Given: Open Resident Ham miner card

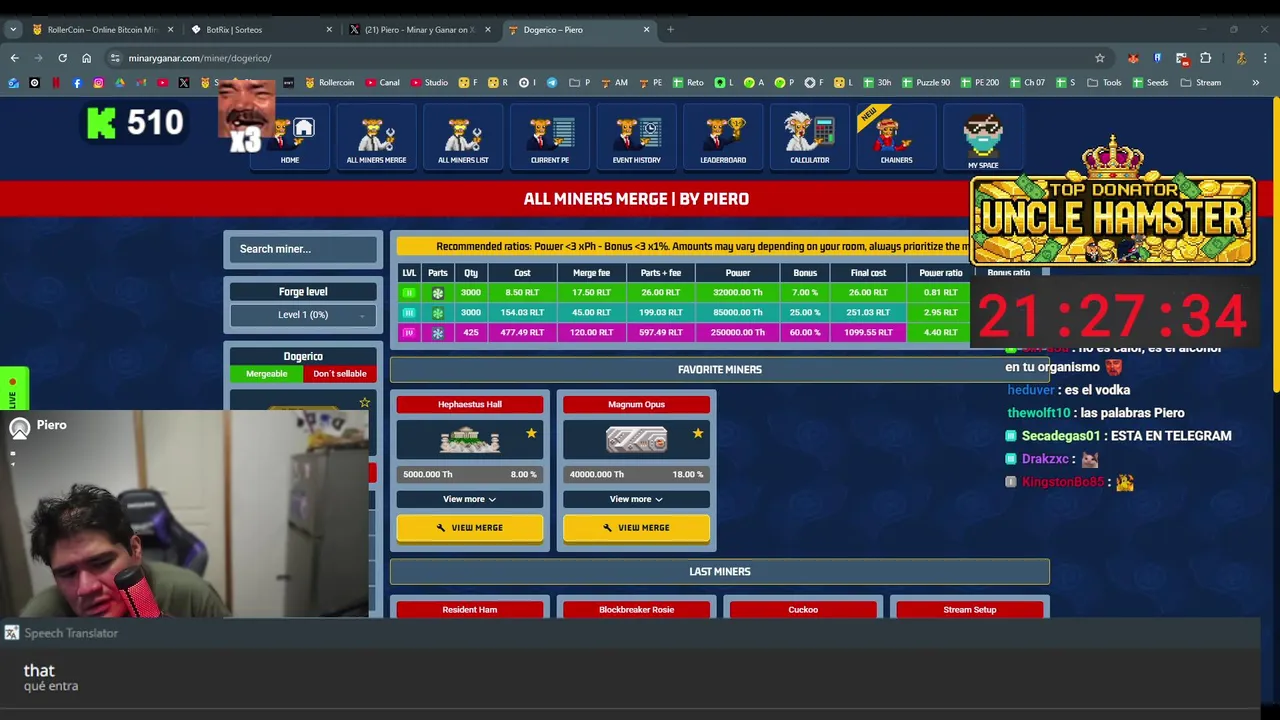Looking at the screenshot, I should [x=470, y=609].
